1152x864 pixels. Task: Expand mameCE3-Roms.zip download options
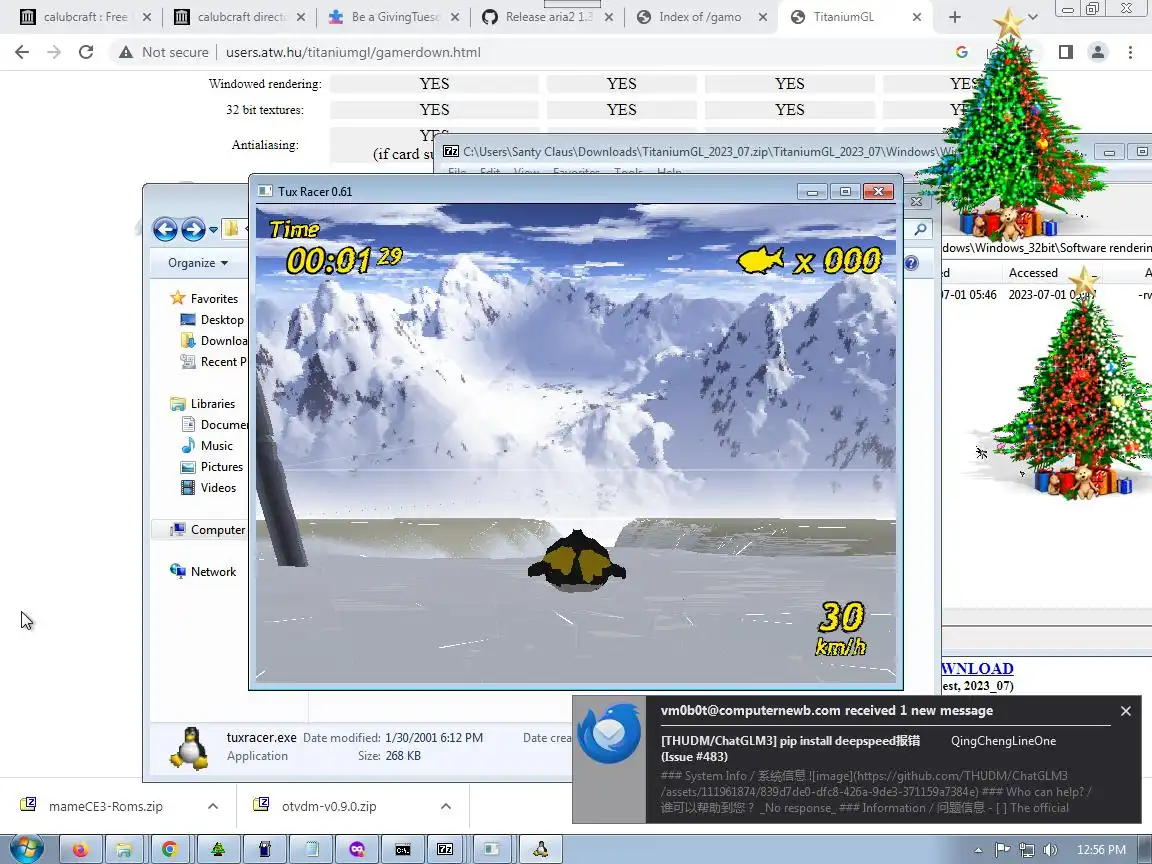[212, 806]
